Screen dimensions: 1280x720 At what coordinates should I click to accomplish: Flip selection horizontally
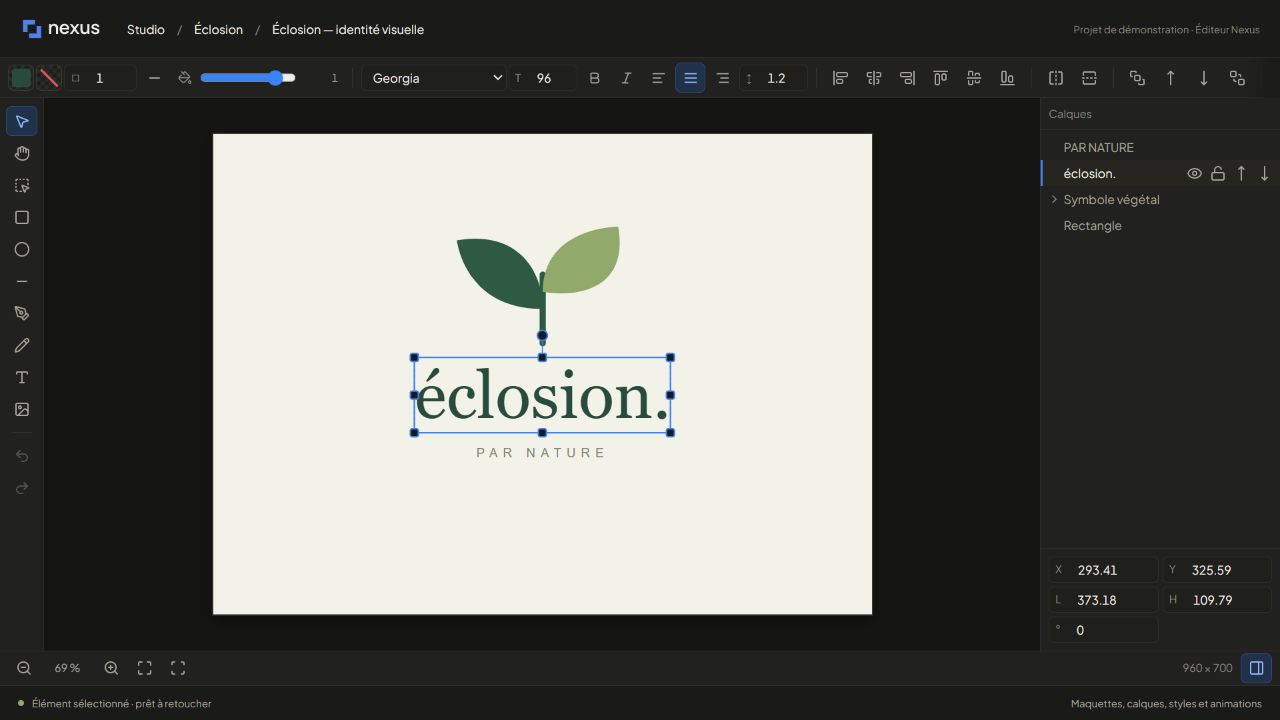[x=1056, y=78]
